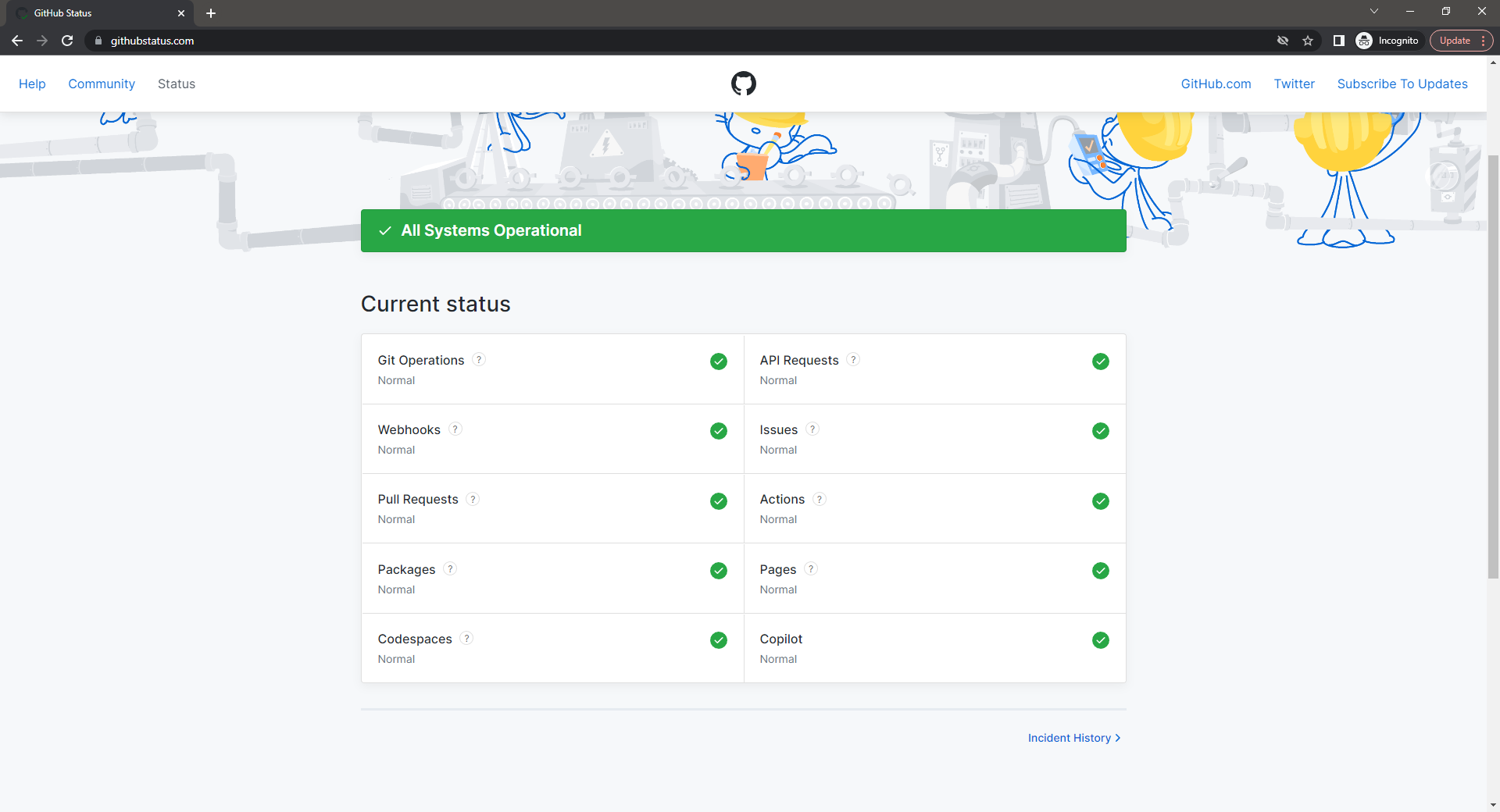Click Pages green status checkmark
The image size is (1500, 812).
[x=1101, y=571]
